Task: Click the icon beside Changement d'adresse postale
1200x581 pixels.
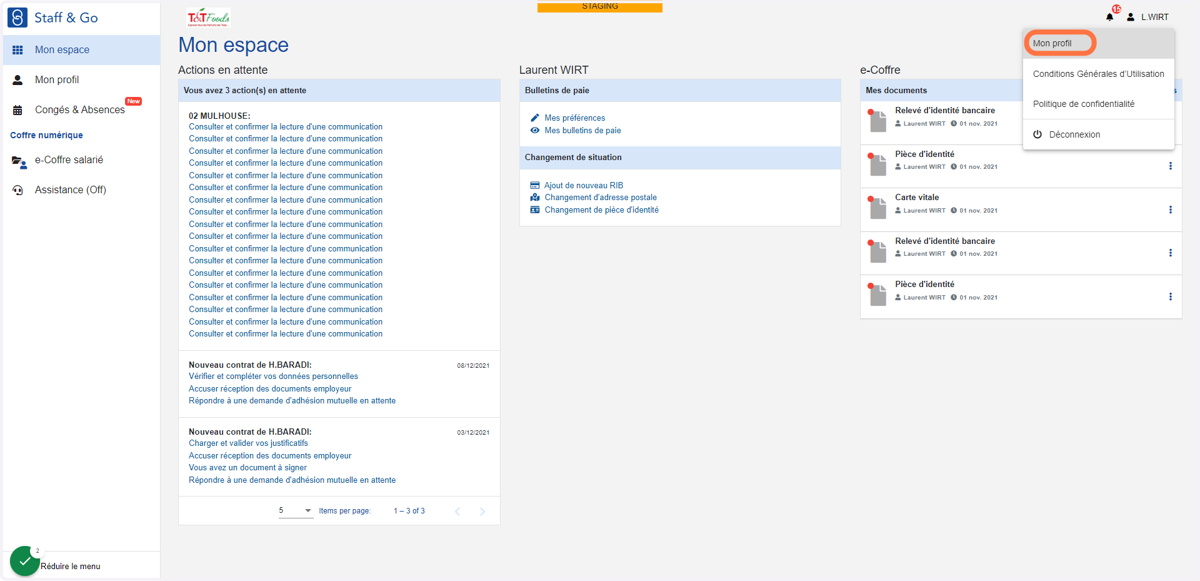Action: (535, 198)
